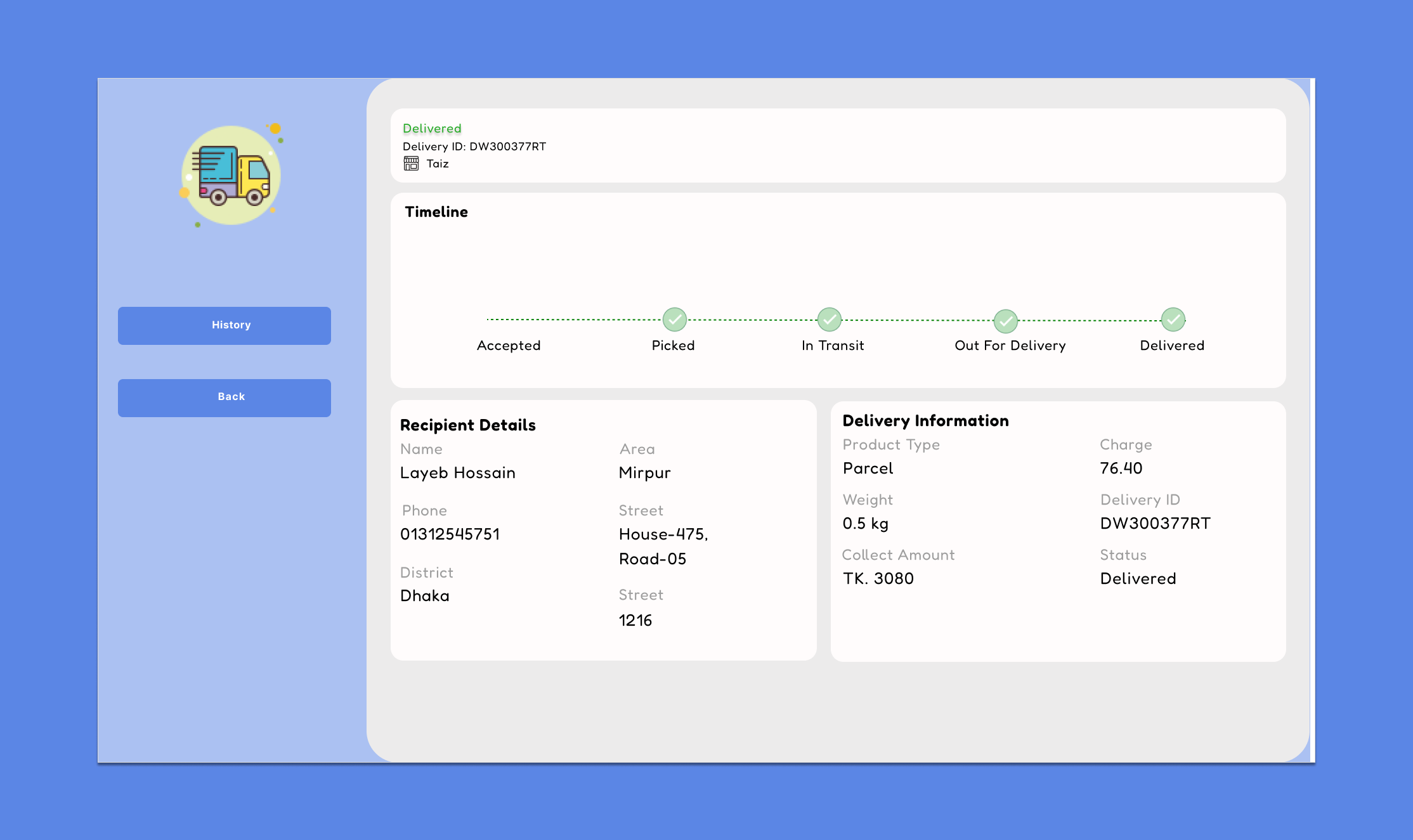This screenshot has width=1413, height=840.
Task: Click the postal value 1216
Action: (635, 621)
